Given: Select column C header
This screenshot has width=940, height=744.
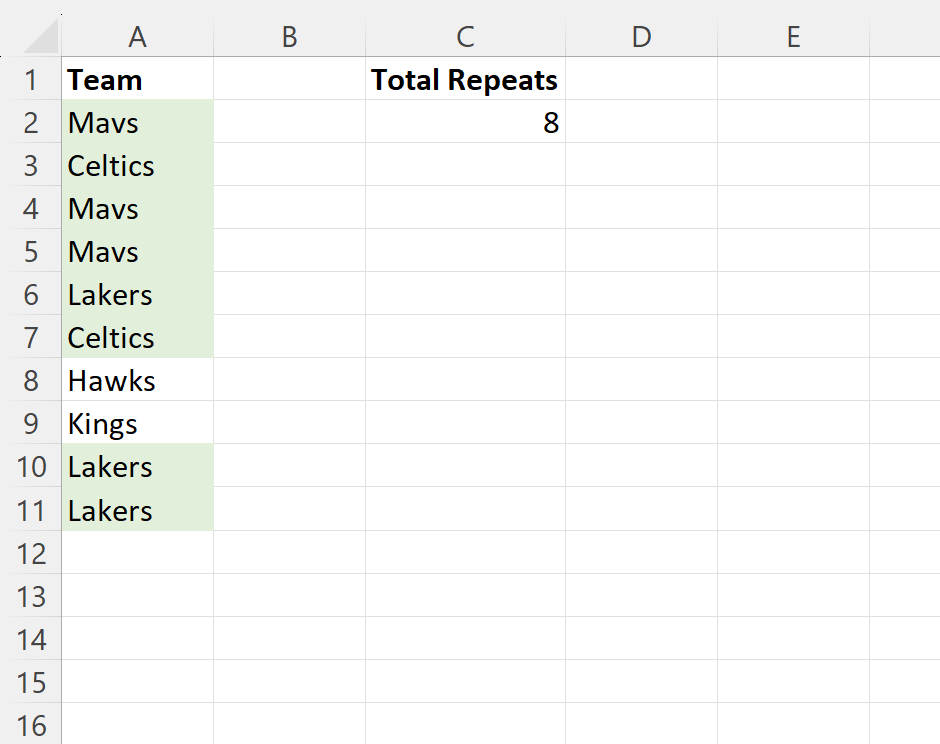Looking at the screenshot, I should point(465,37).
